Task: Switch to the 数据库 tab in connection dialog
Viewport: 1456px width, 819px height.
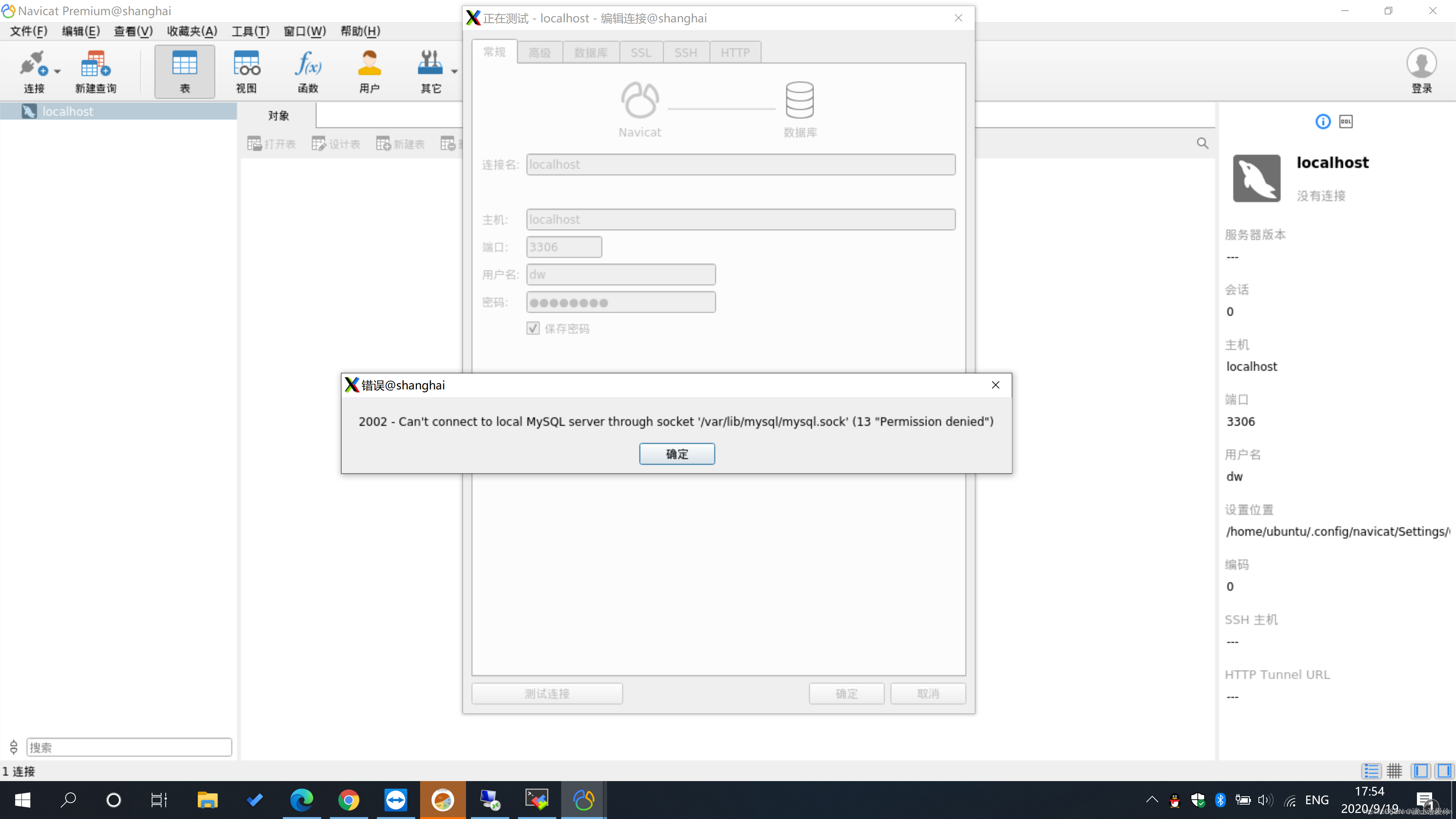Action: [591, 53]
